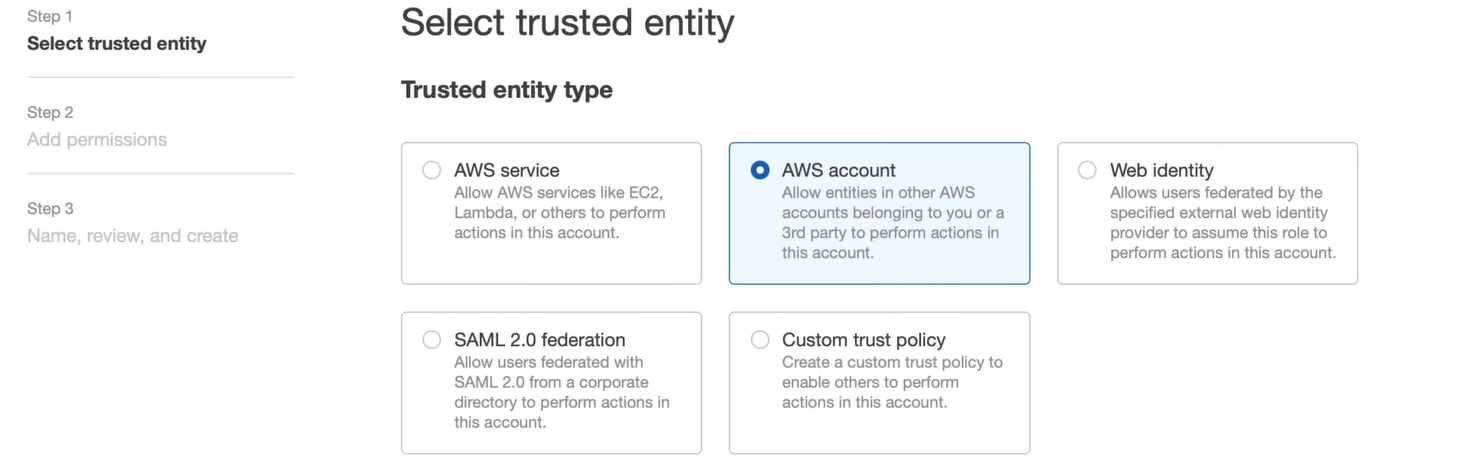Click the "Custom trust policy" card title
Screen dimensions: 1480x463
click(864, 340)
